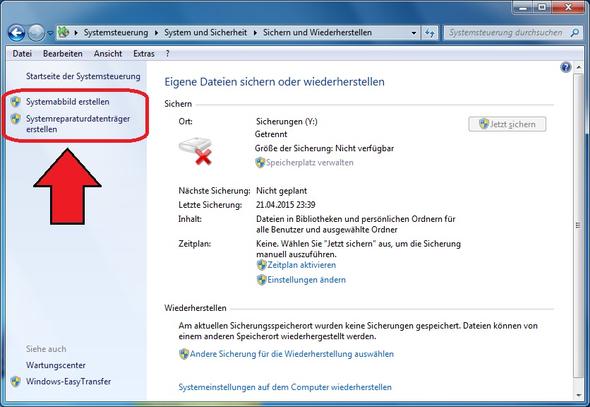Click the scrollbar down arrow
Screen dimensions: 590x407
tap(578, 395)
